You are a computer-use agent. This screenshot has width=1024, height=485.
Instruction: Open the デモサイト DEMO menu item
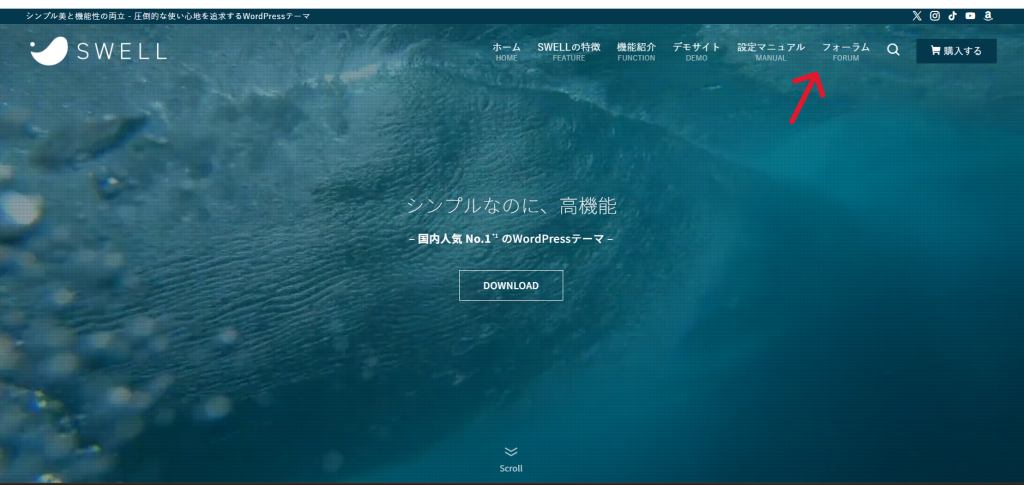click(x=696, y=52)
